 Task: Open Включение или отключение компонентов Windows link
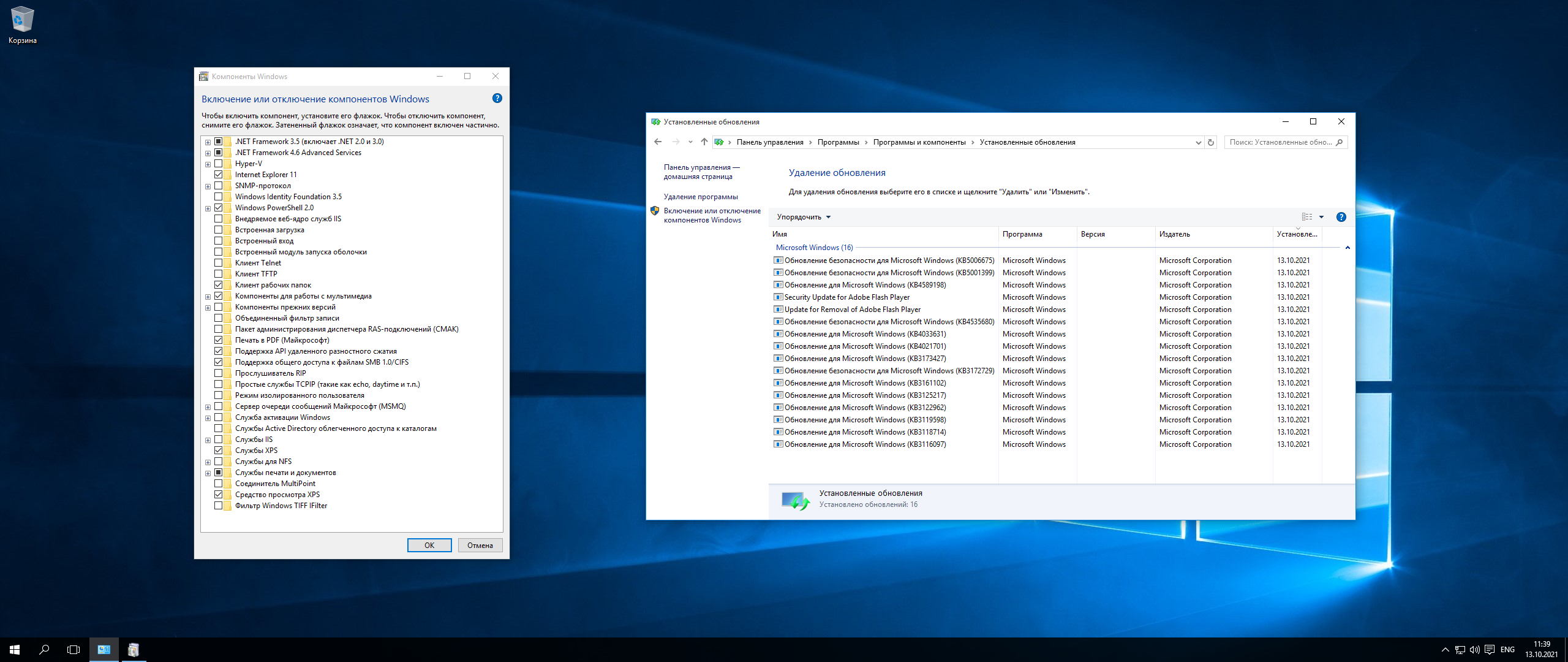click(712, 216)
